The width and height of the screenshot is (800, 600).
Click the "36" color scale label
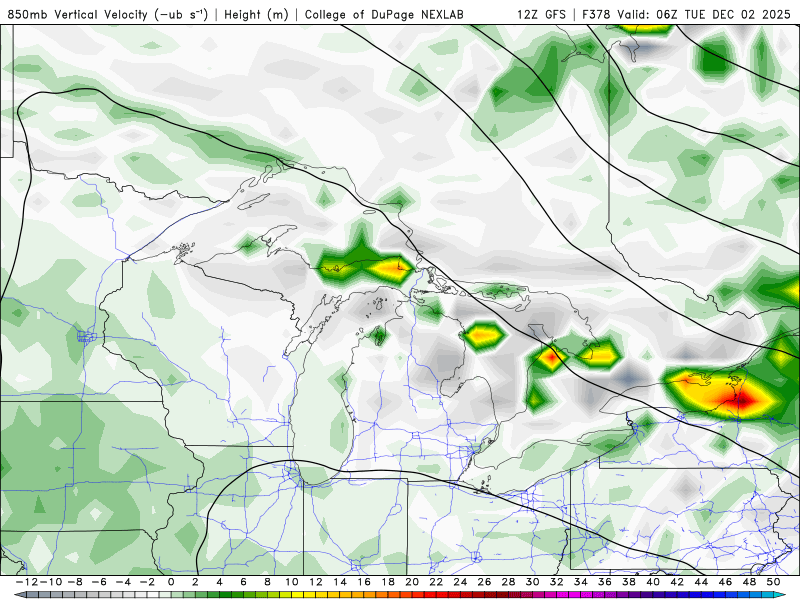(x=605, y=582)
